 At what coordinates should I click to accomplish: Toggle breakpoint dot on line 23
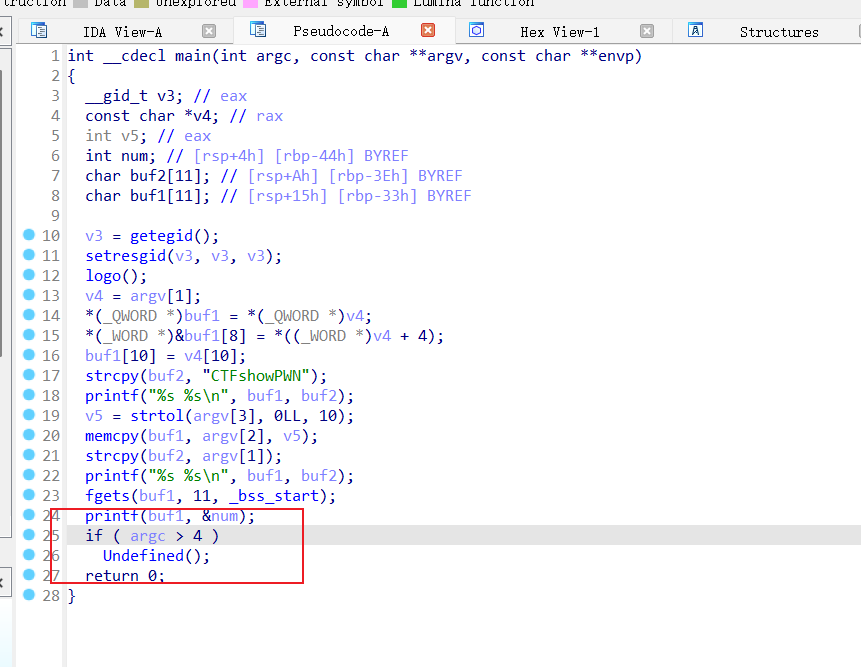click(28, 496)
